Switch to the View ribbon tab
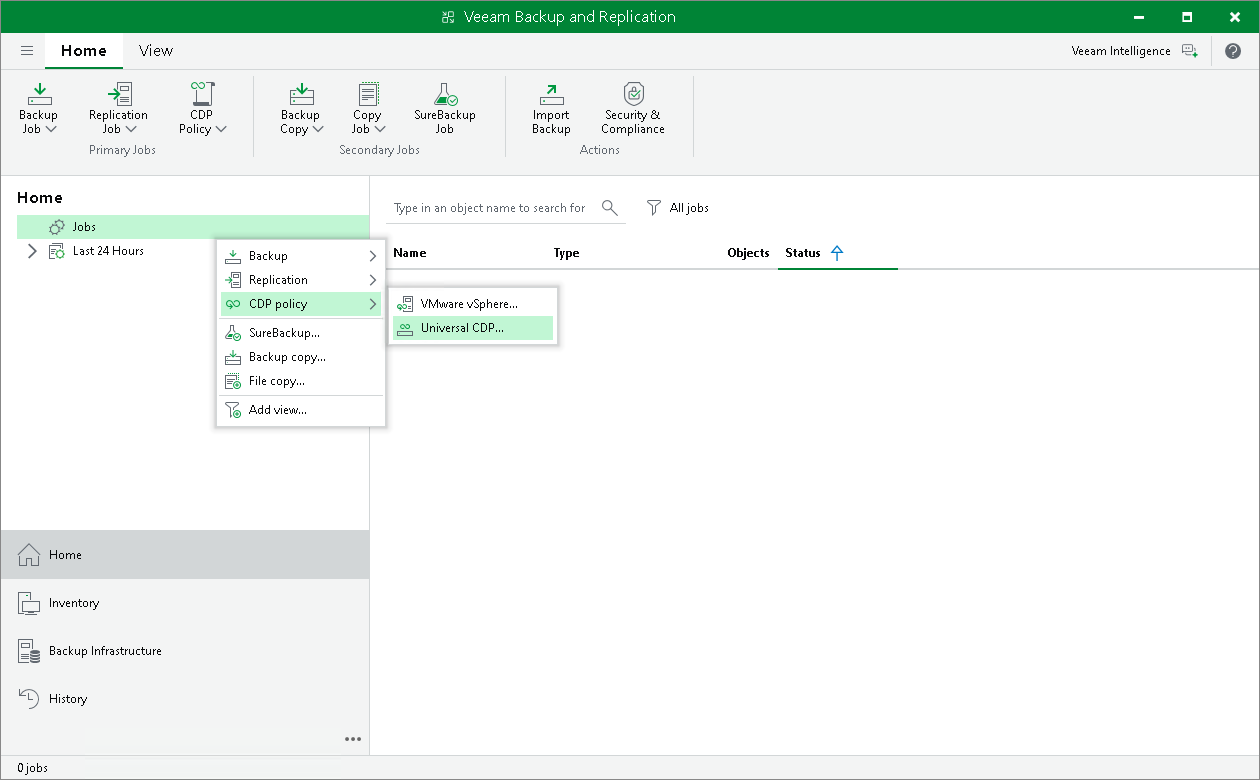This screenshot has height=780, width=1260. (155, 51)
